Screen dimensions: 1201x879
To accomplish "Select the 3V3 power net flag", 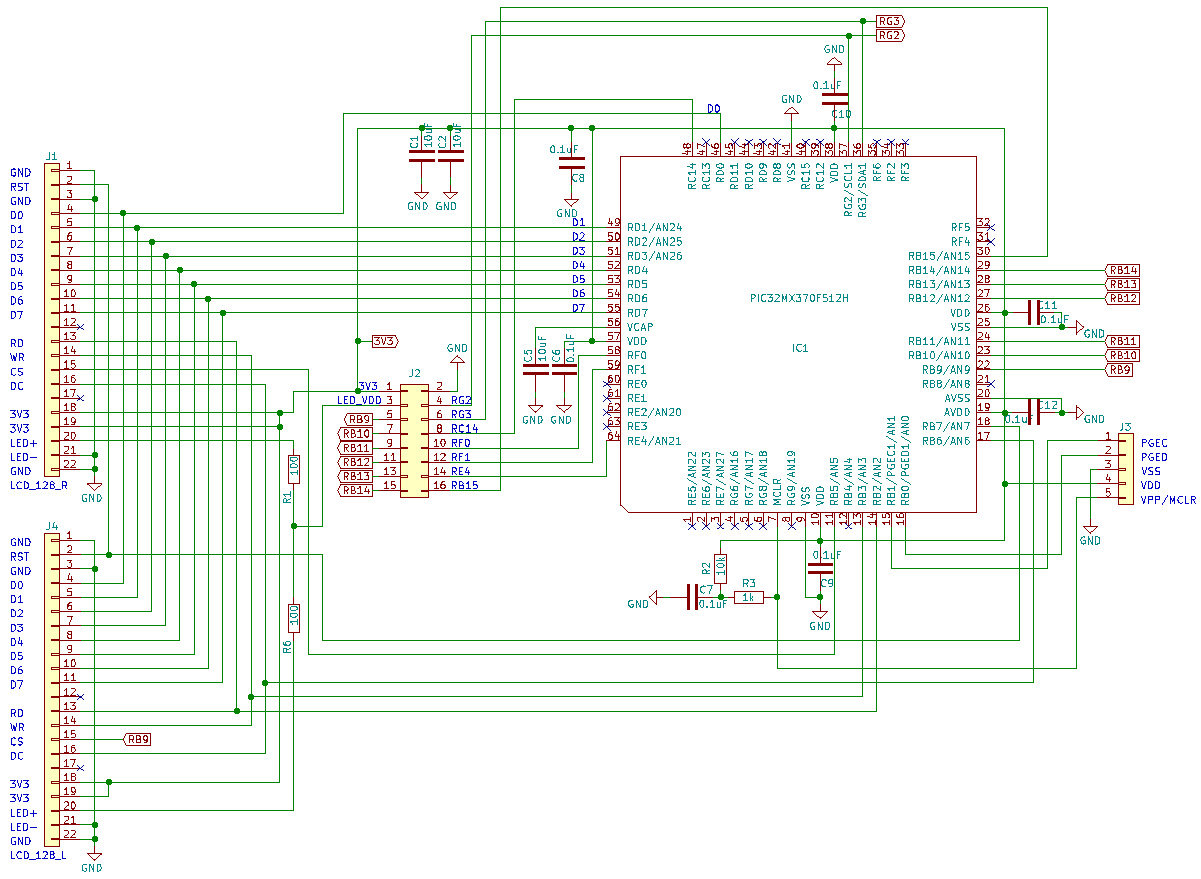I will [x=382, y=341].
